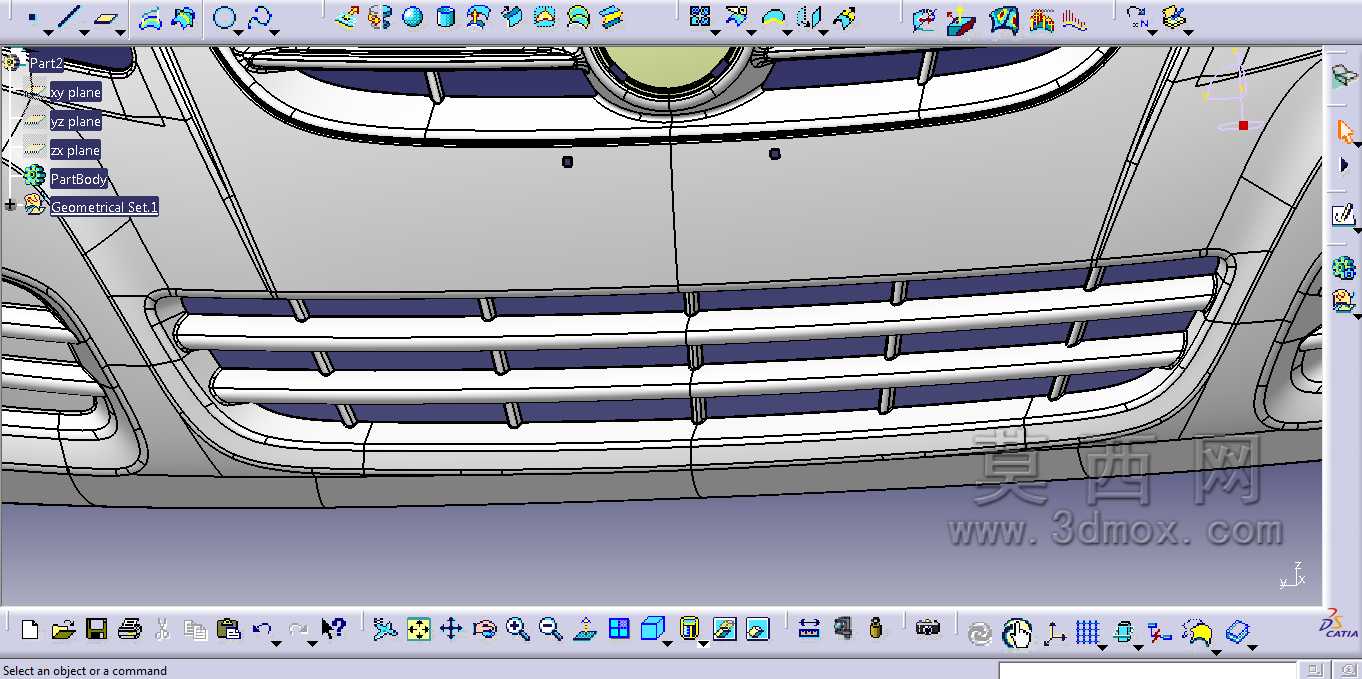The width and height of the screenshot is (1362, 679).
Task: Open the Point tool dropdown arrow
Action: [47, 33]
